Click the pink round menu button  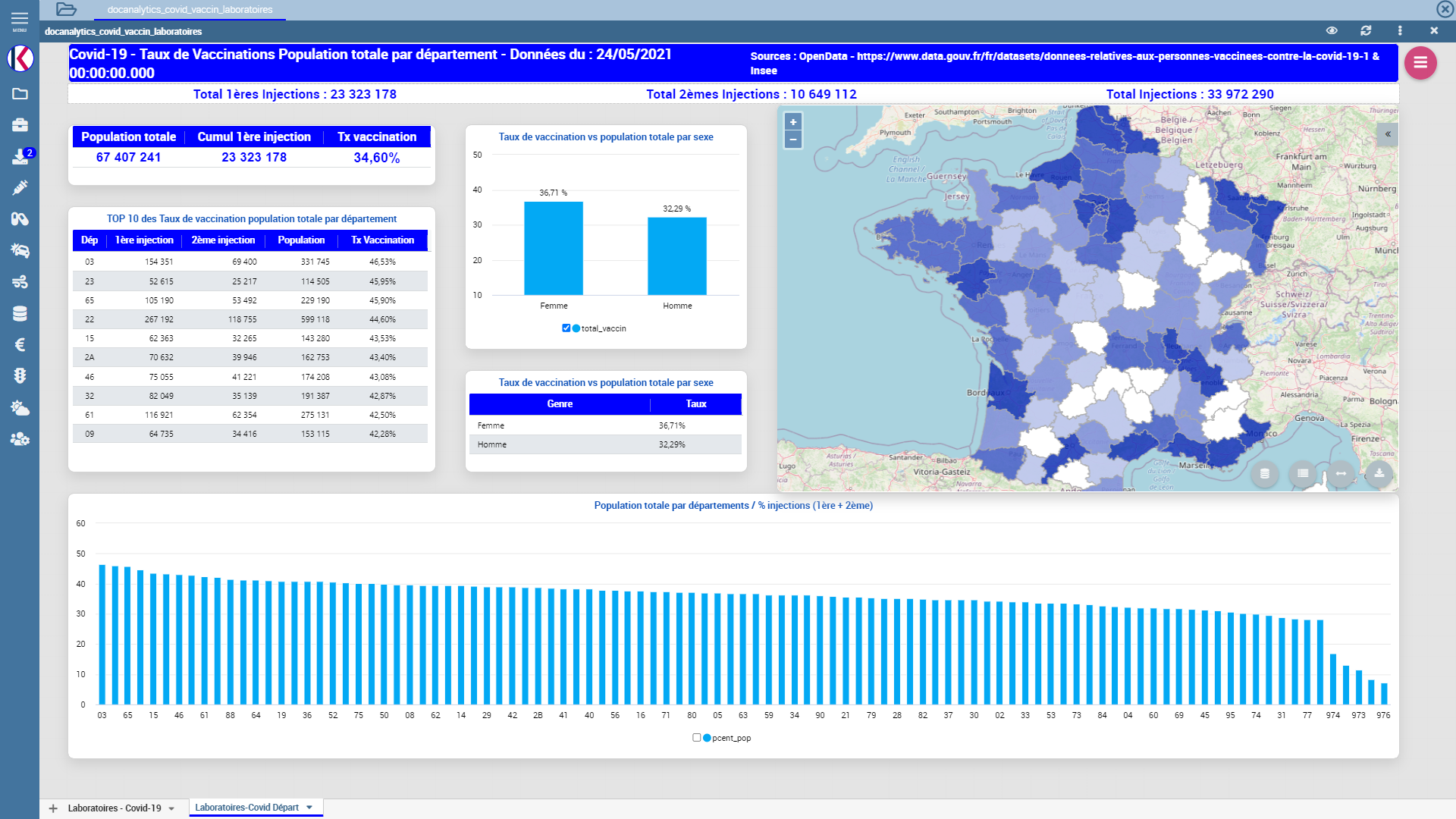(x=1420, y=63)
